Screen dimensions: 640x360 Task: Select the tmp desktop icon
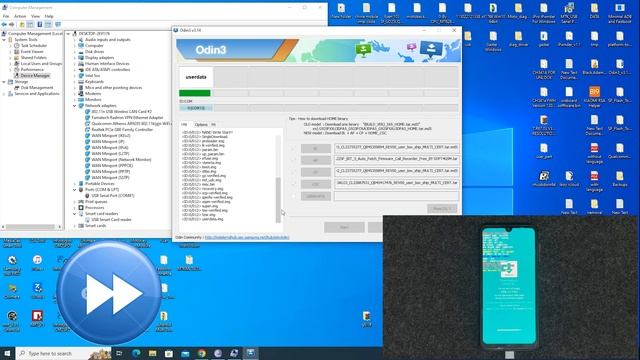pyautogui.click(x=594, y=39)
